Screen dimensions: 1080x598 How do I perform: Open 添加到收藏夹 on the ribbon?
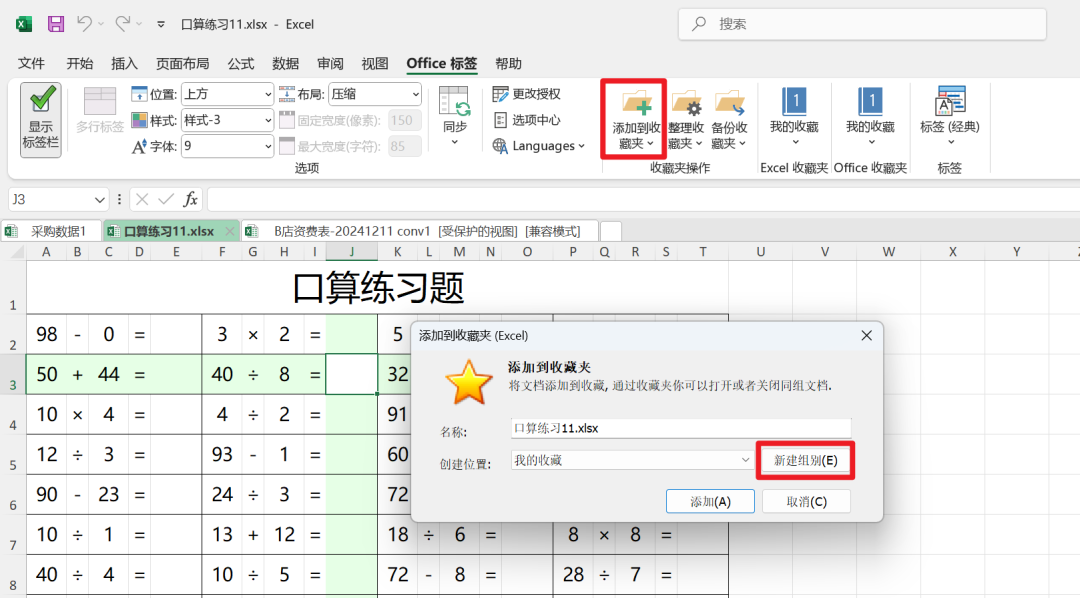point(633,118)
